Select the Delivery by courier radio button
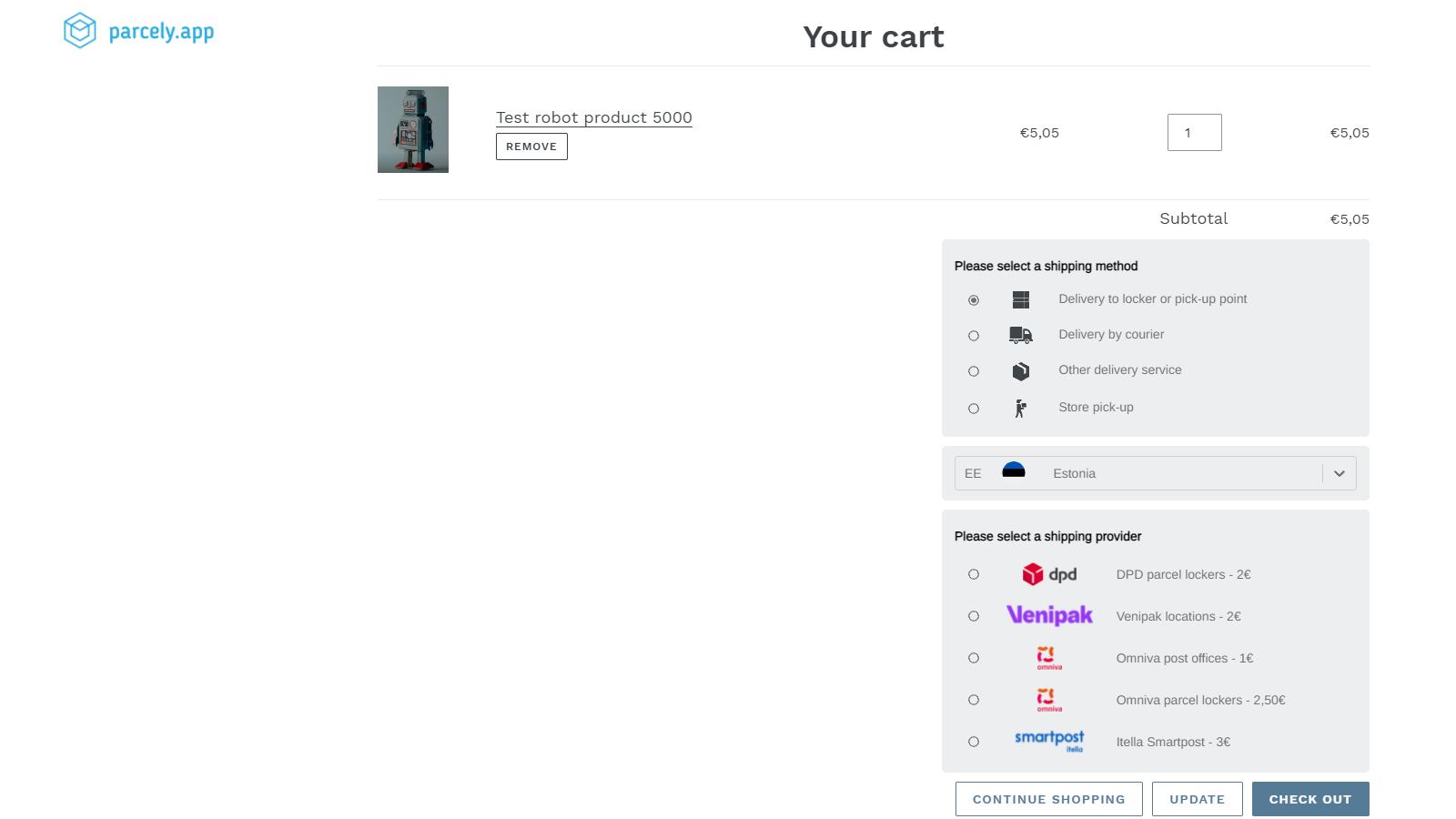The height and width of the screenshot is (819, 1456). click(x=974, y=336)
